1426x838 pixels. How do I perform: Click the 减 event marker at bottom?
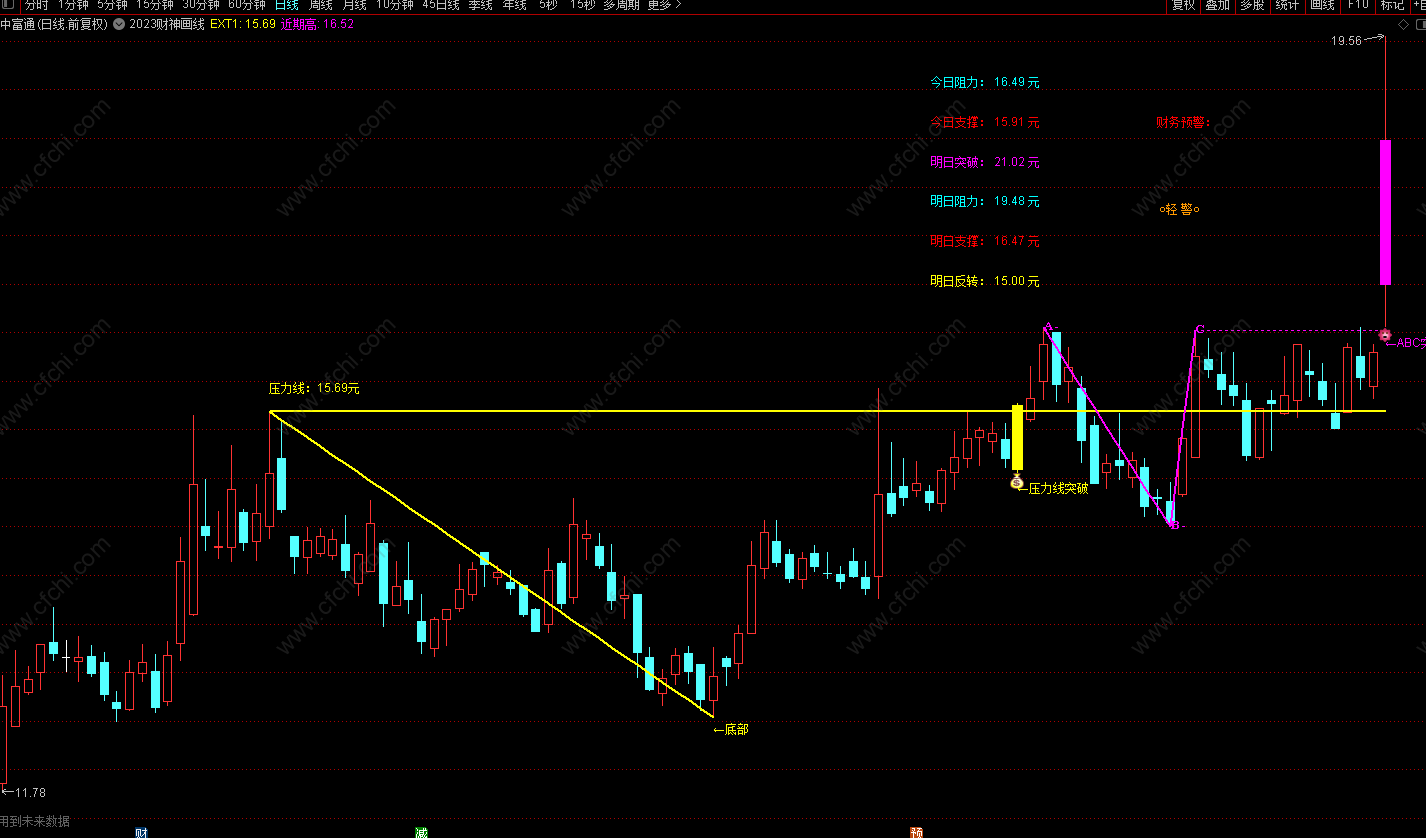[421, 832]
